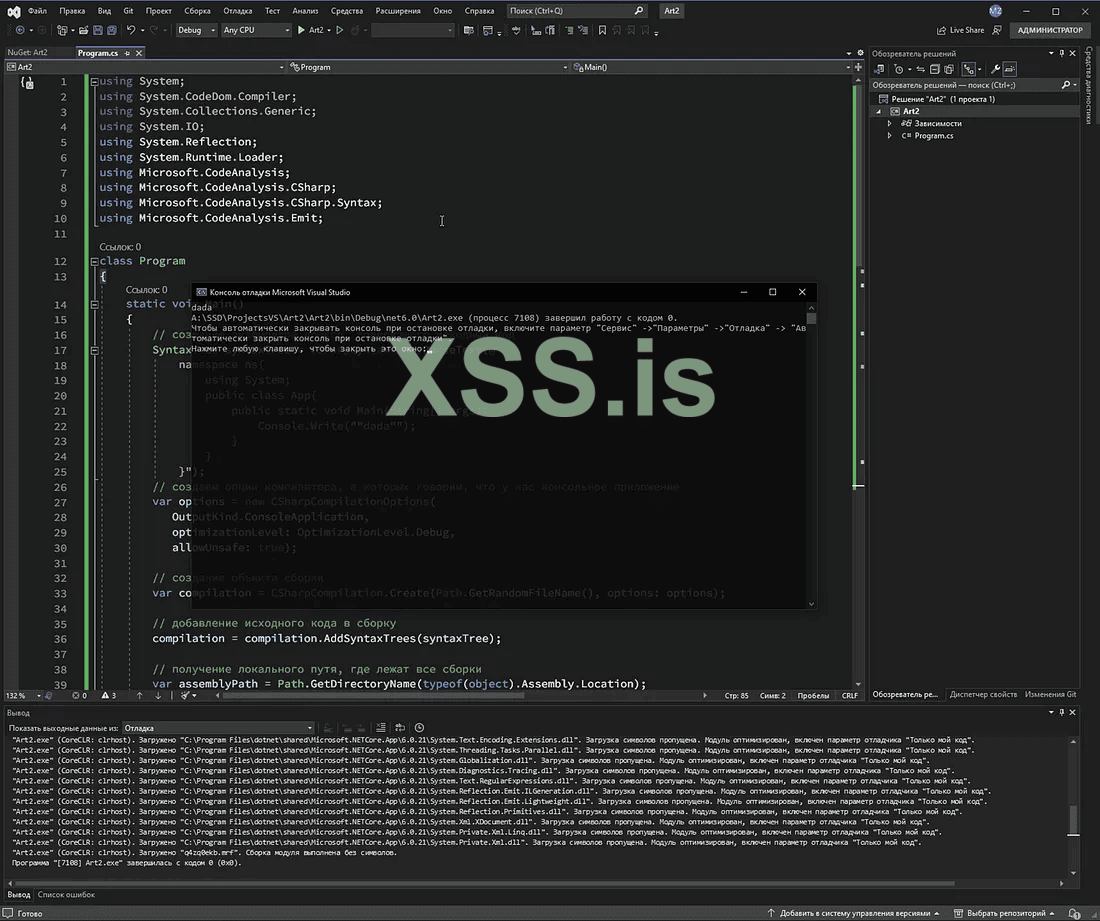Click the Solution Explorer views switch icon
This screenshot has width=1100, height=921.
pyautogui.click(x=879, y=69)
